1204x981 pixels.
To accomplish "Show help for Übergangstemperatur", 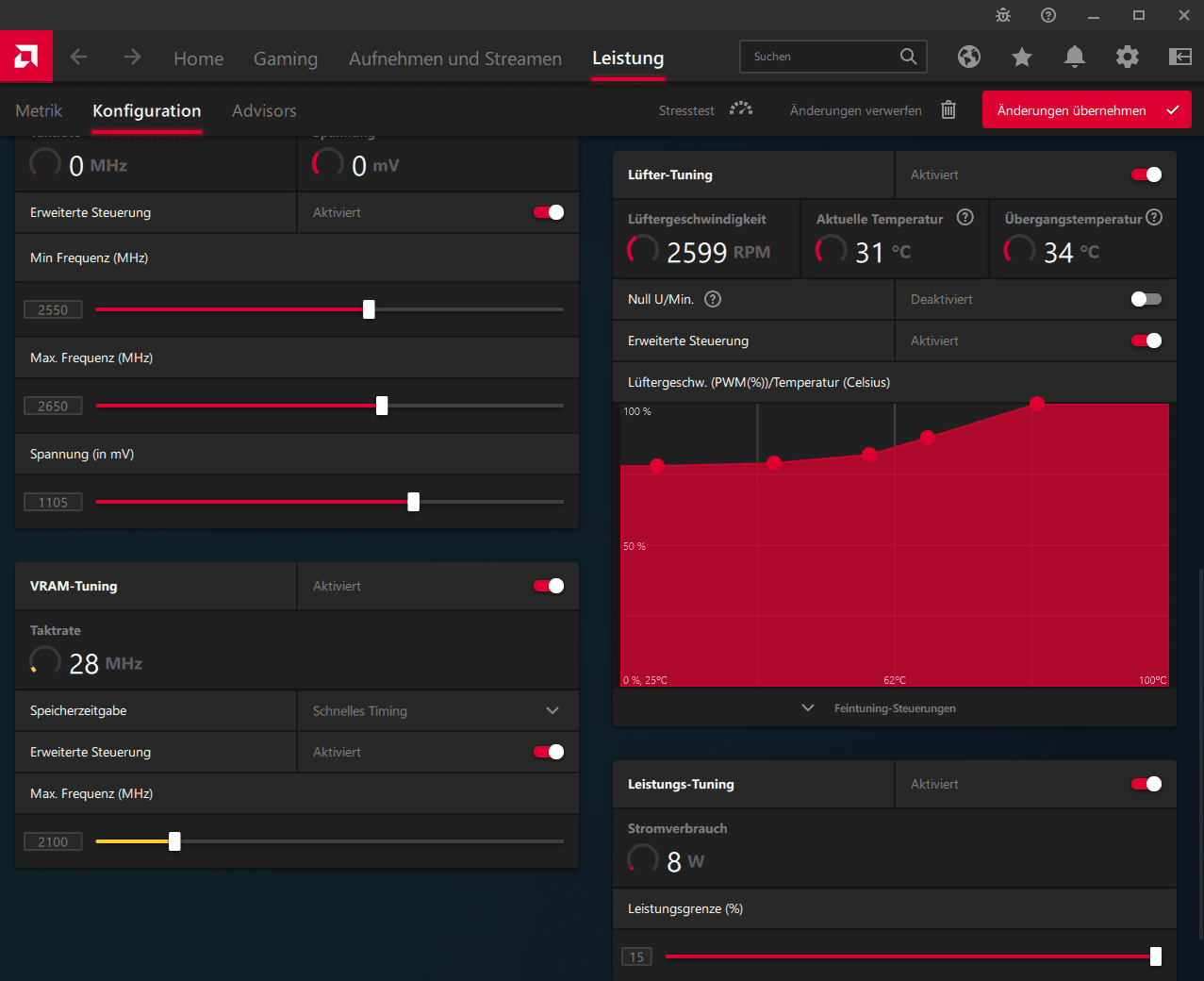I will tap(1154, 218).
